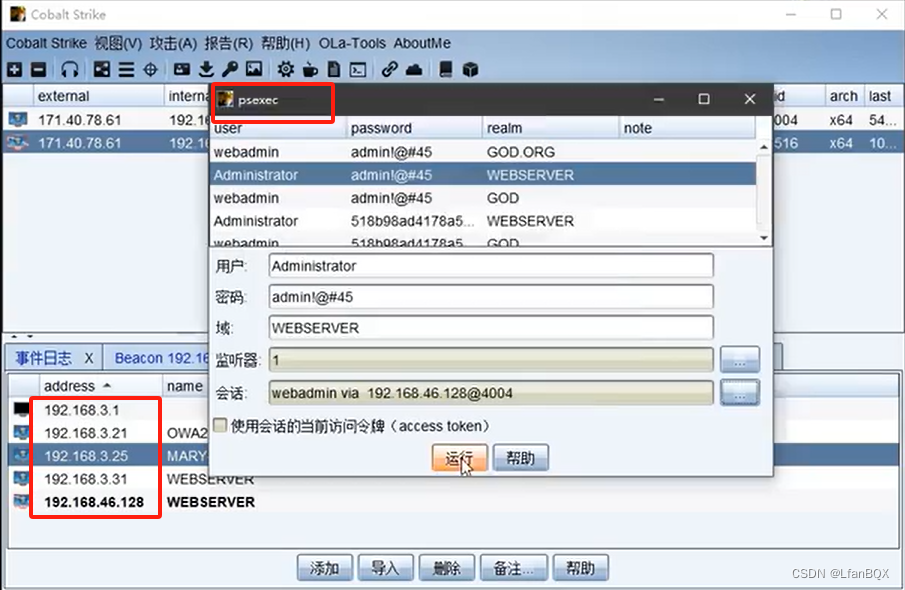
Task: Click the 监听器 field showing 1
Action: coord(491,360)
